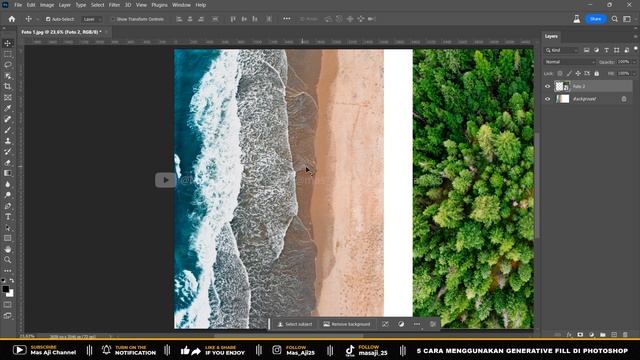Viewport: 640px width, 360px height.
Task: Select the Background layer thumbnail
Action: (x=562, y=99)
